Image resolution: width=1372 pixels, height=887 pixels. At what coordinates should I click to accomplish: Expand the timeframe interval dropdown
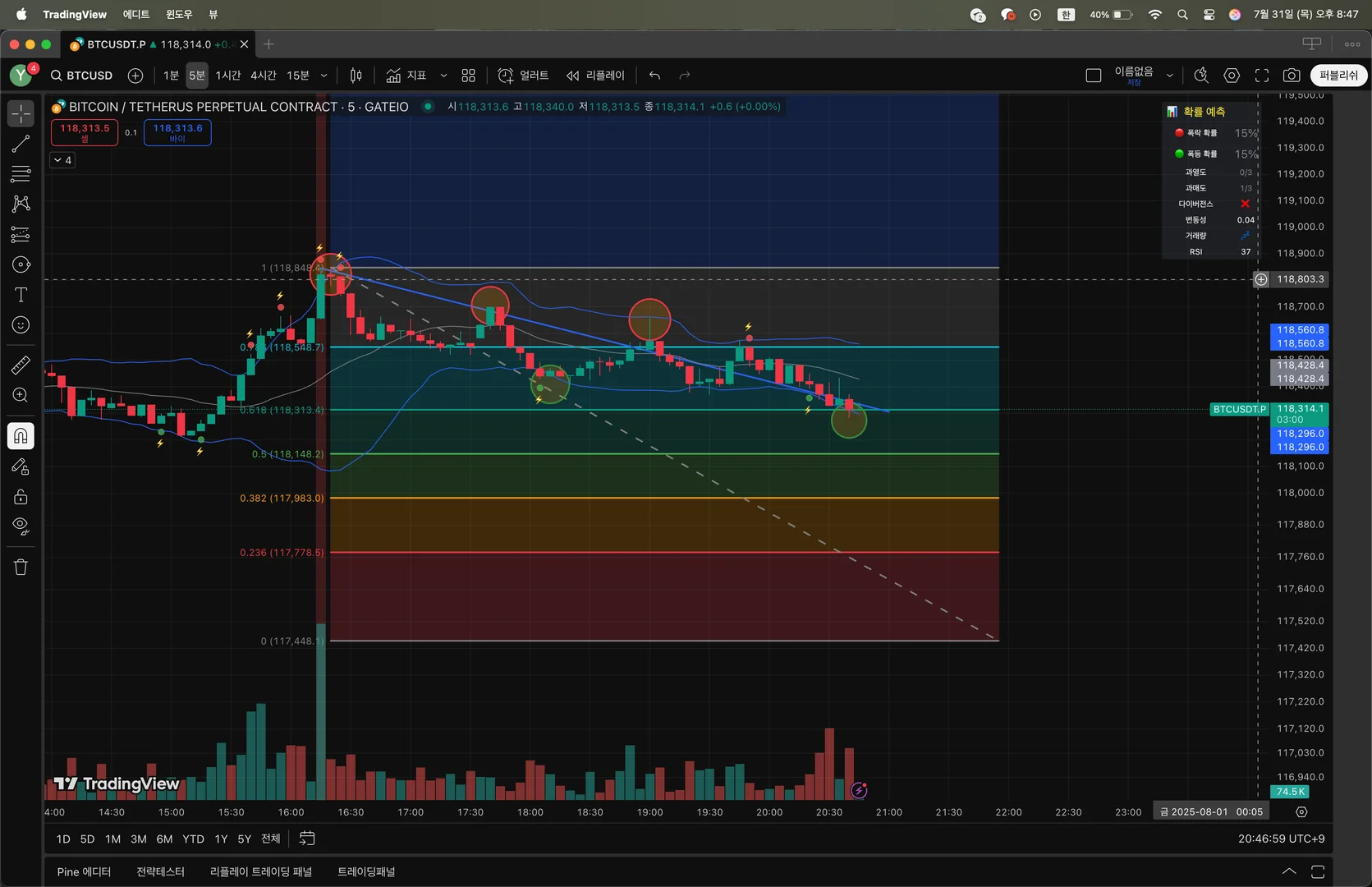point(323,76)
